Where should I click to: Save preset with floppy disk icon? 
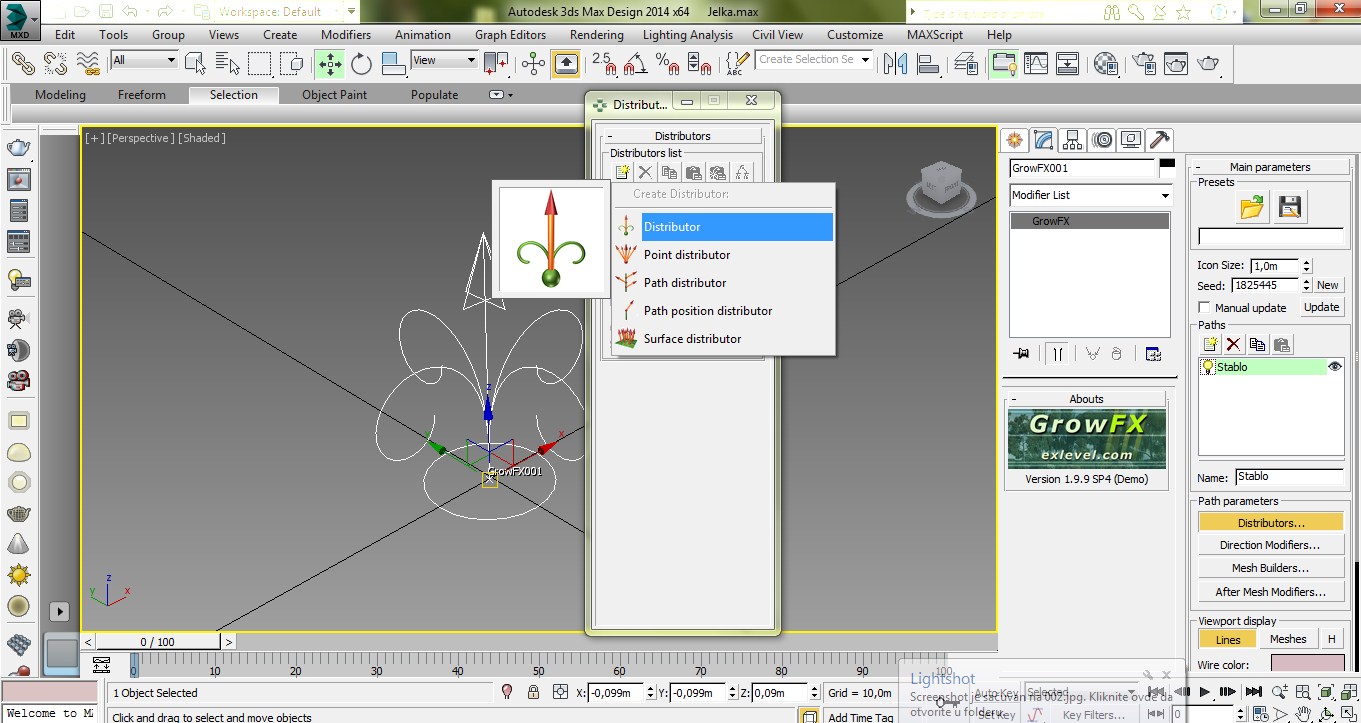pyautogui.click(x=1290, y=207)
